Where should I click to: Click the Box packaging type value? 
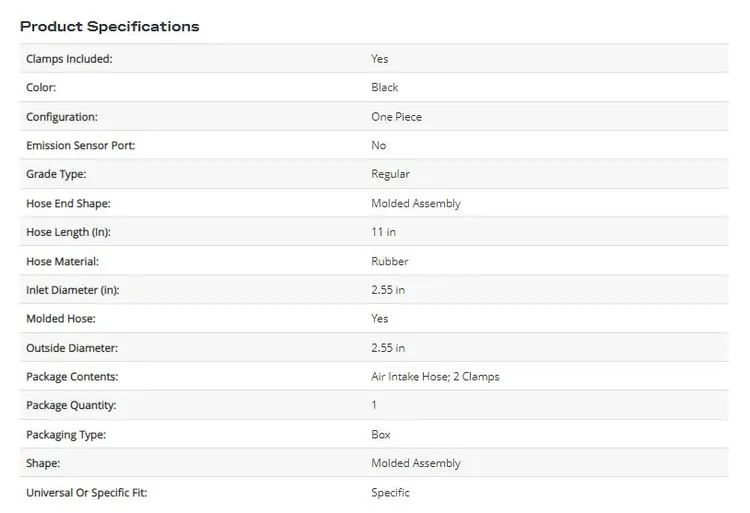pyautogui.click(x=381, y=434)
